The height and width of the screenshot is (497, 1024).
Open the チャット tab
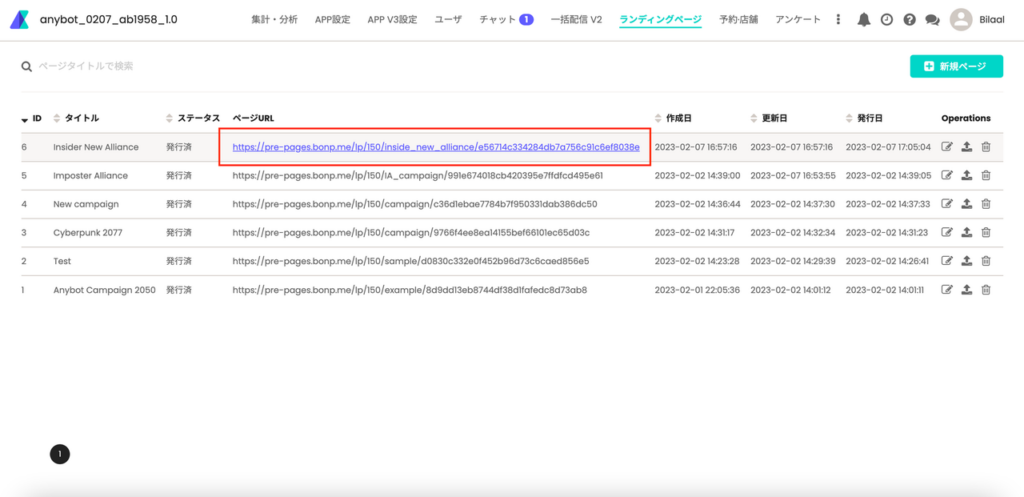pos(505,19)
